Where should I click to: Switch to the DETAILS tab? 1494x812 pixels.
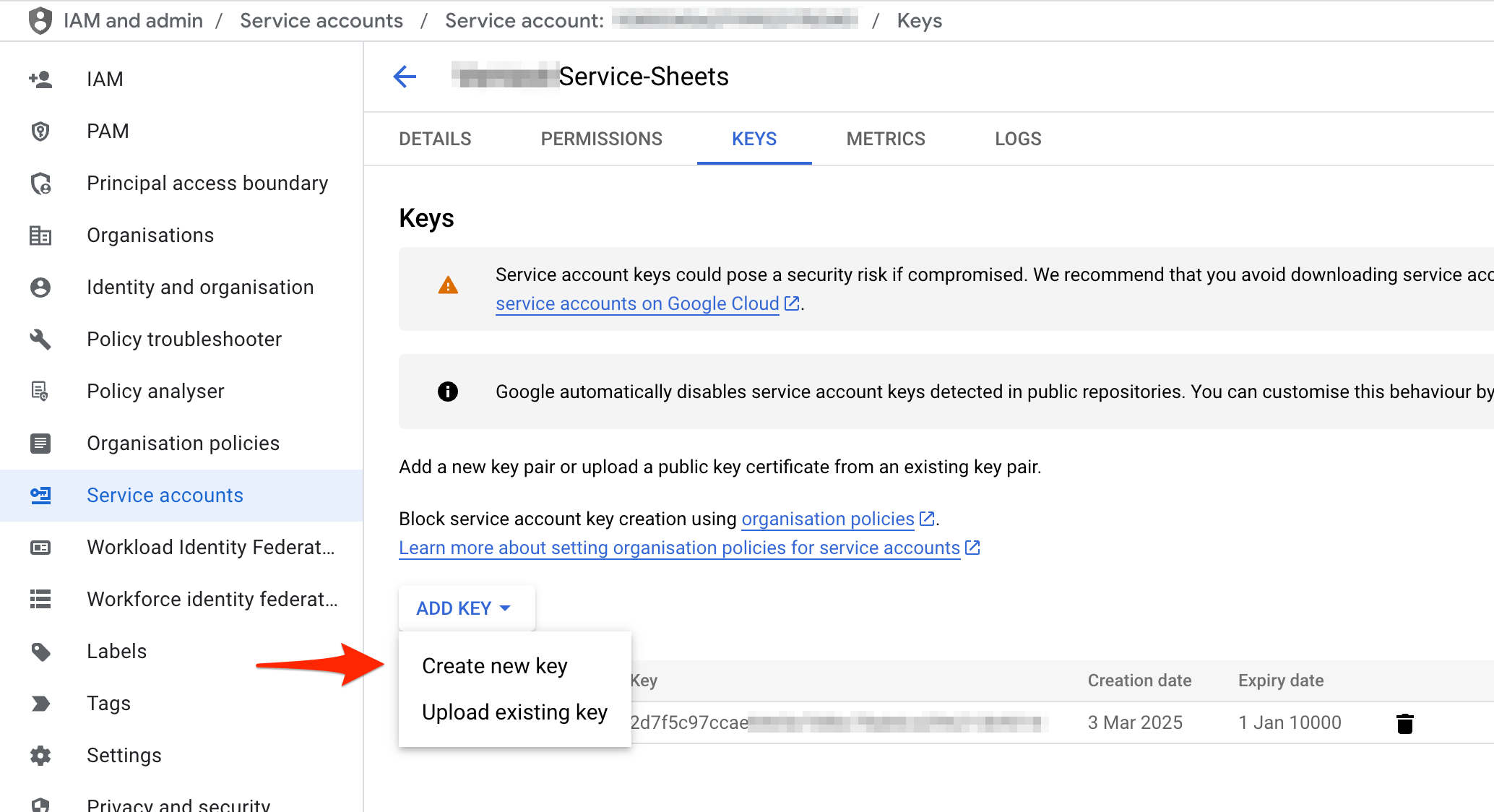coord(435,139)
